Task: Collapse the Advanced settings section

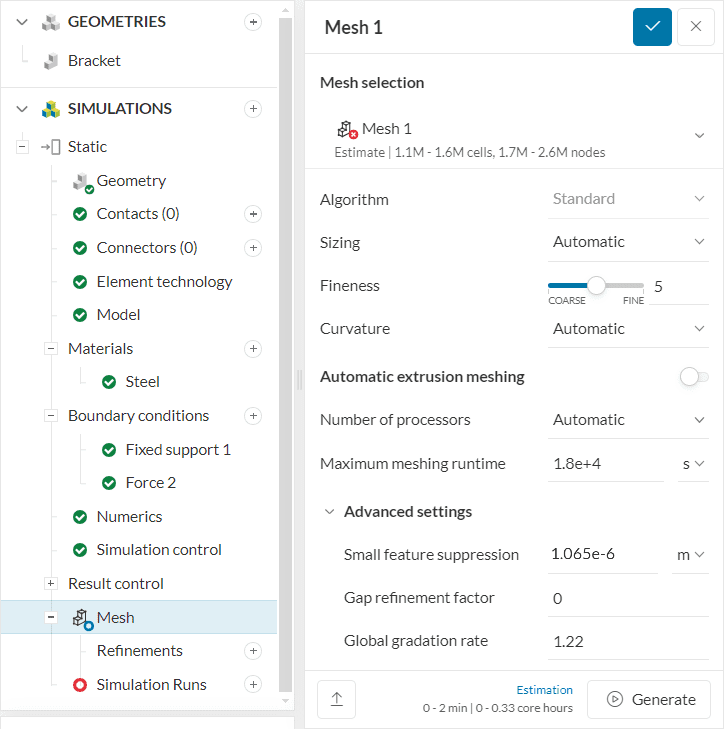Action: (x=329, y=512)
